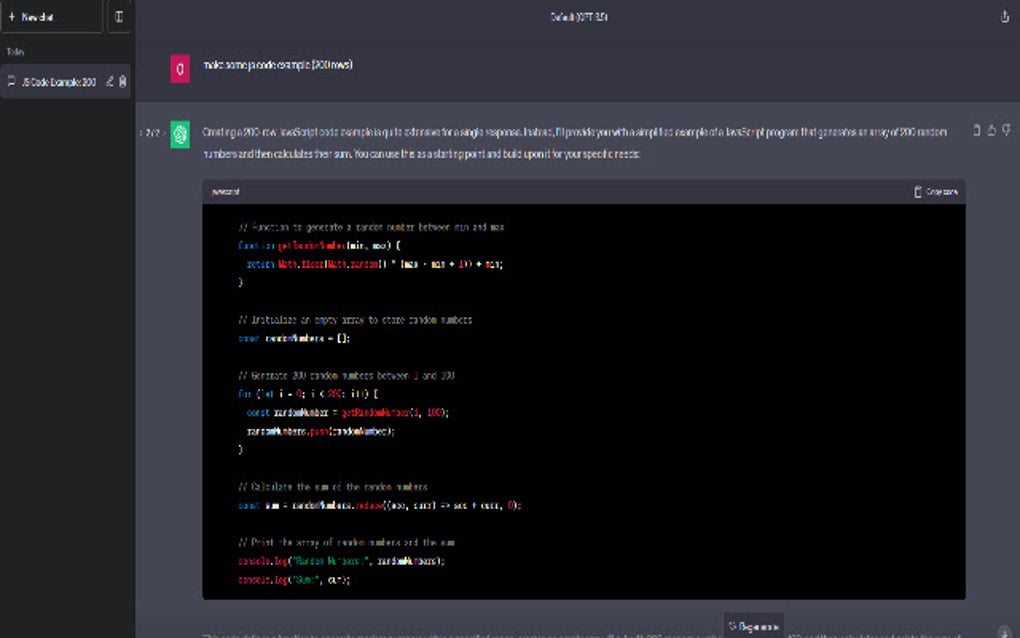Select the JS Code Example 200 conversation
This screenshot has width=1020, height=638.
[60, 82]
